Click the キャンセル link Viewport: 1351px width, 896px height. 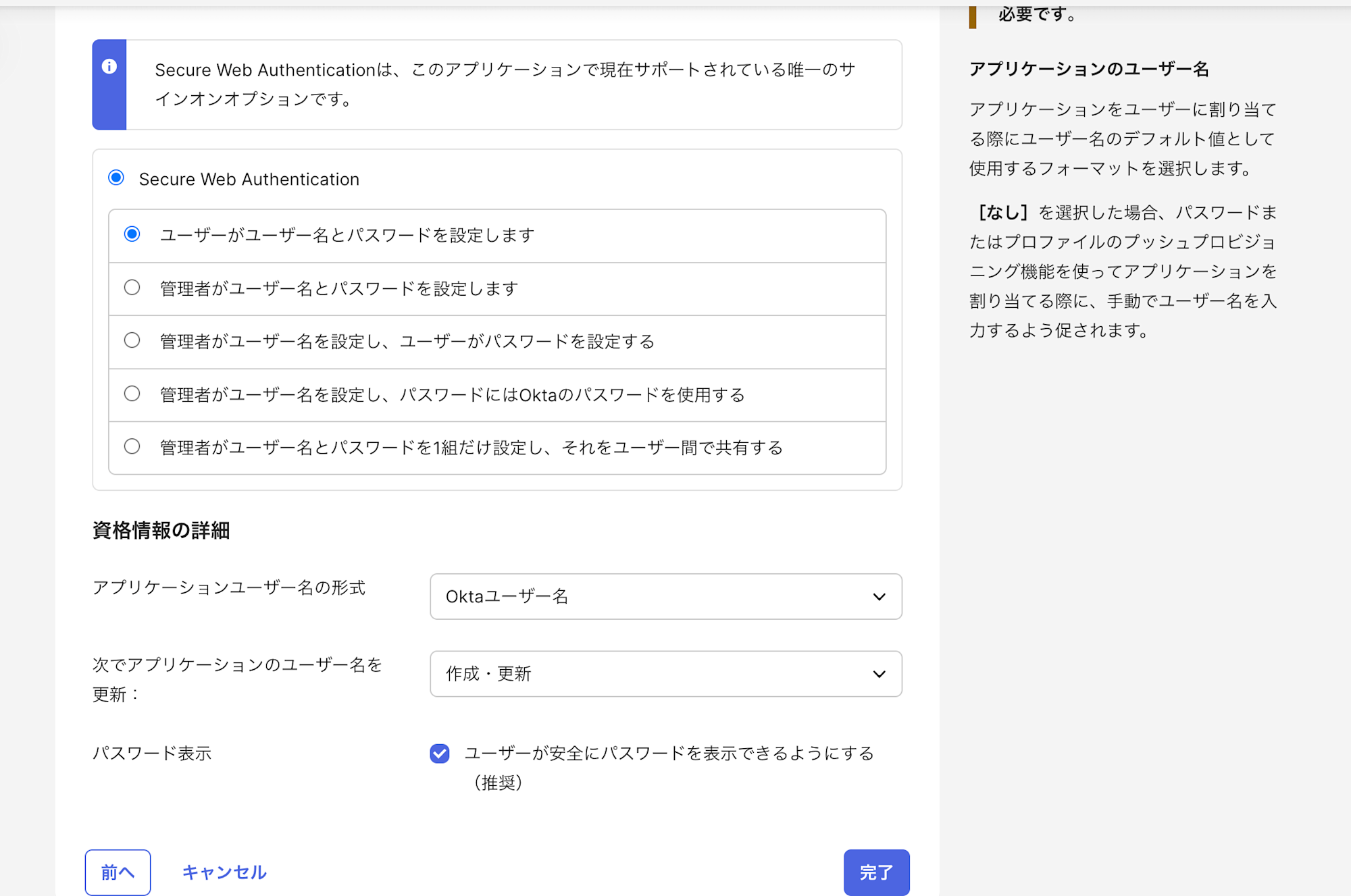pyautogui.click(x=224, y=872)
